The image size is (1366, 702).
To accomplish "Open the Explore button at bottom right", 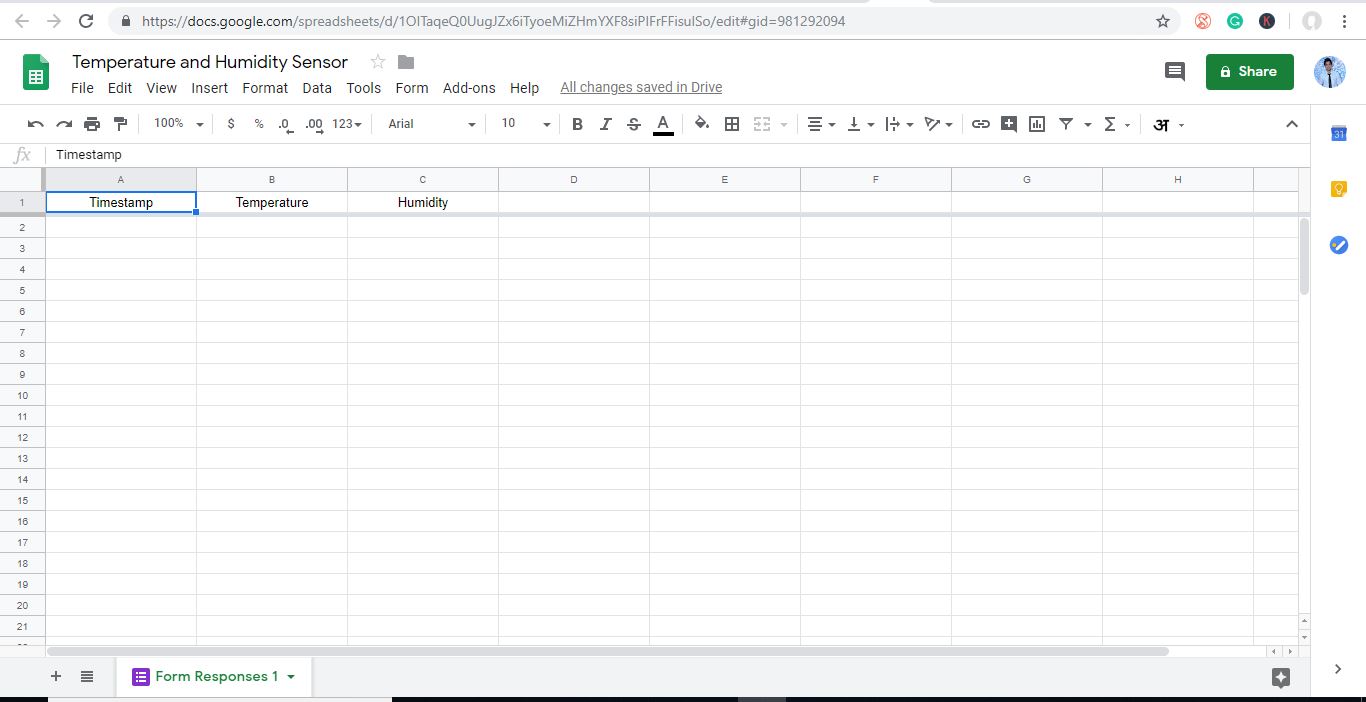I will point(1281,677).
